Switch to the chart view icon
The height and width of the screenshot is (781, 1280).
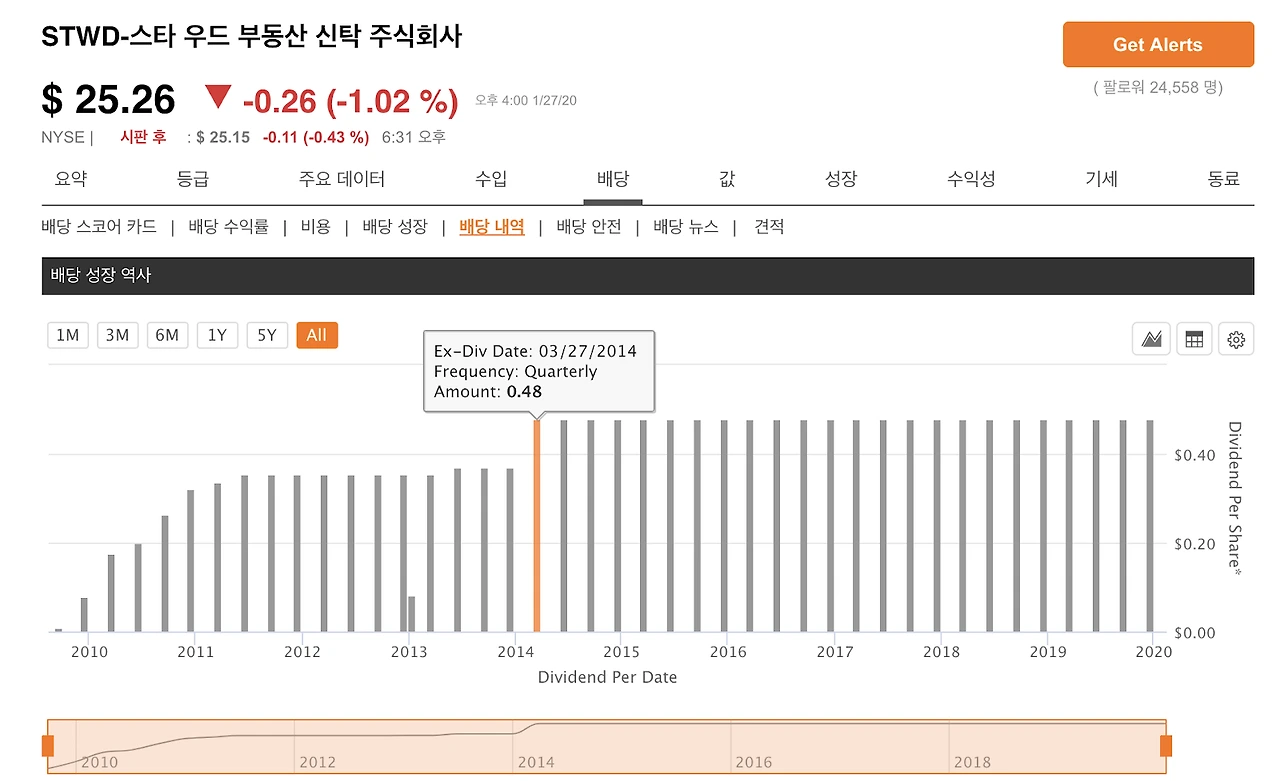(x=1151, y=339)
